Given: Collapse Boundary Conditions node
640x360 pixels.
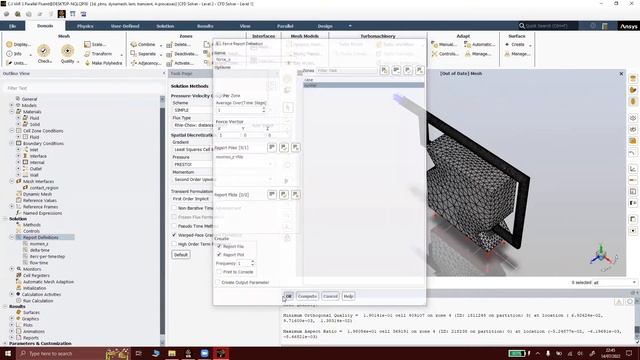Looking at the screenshot, I should click(x=12, y=143).
